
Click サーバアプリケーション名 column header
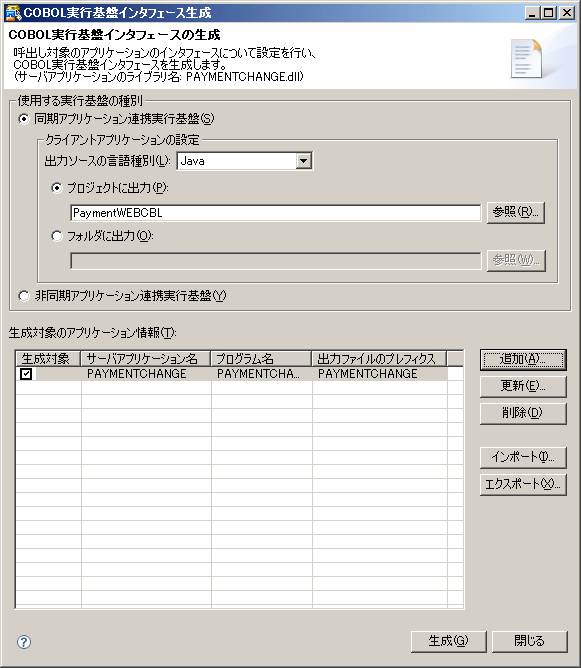click(x=146, y=359)
